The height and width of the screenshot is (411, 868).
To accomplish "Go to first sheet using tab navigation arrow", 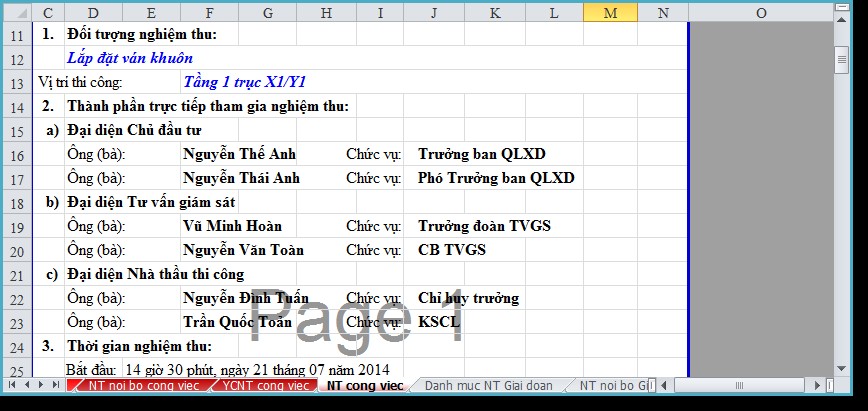I will [14, 385].
